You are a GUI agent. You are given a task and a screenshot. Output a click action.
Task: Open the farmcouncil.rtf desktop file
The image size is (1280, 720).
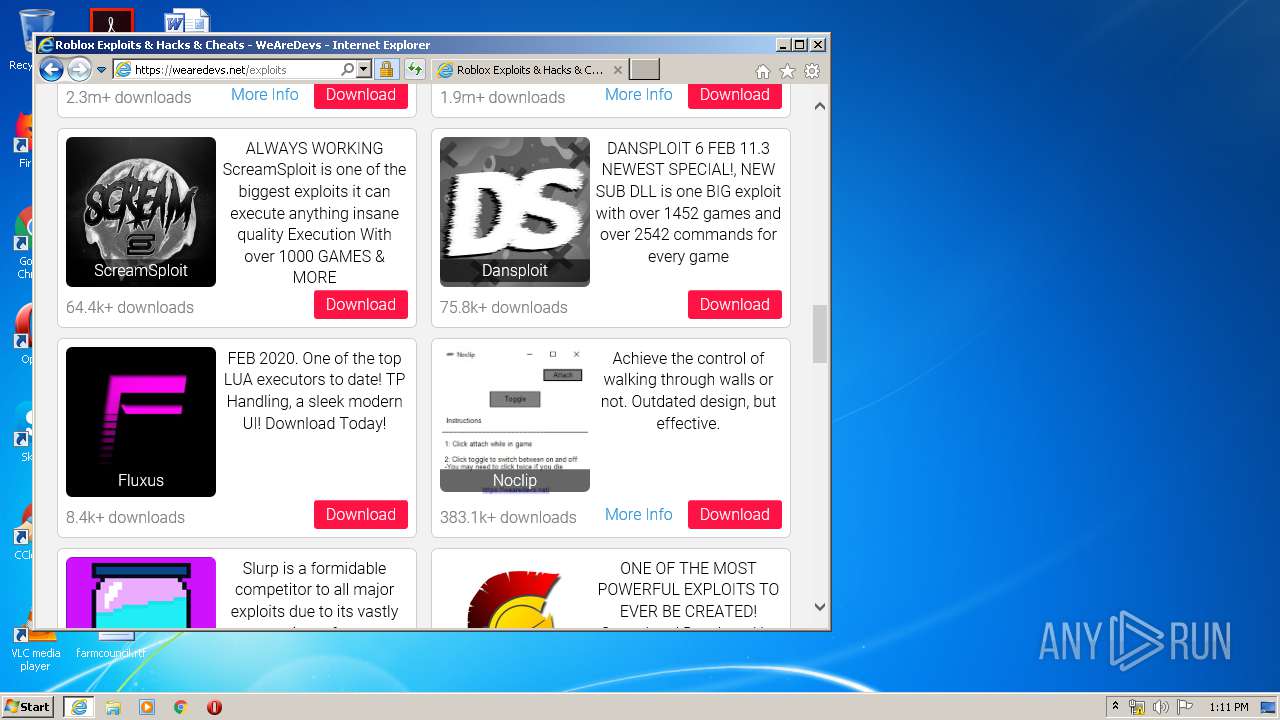coord(111,646)
